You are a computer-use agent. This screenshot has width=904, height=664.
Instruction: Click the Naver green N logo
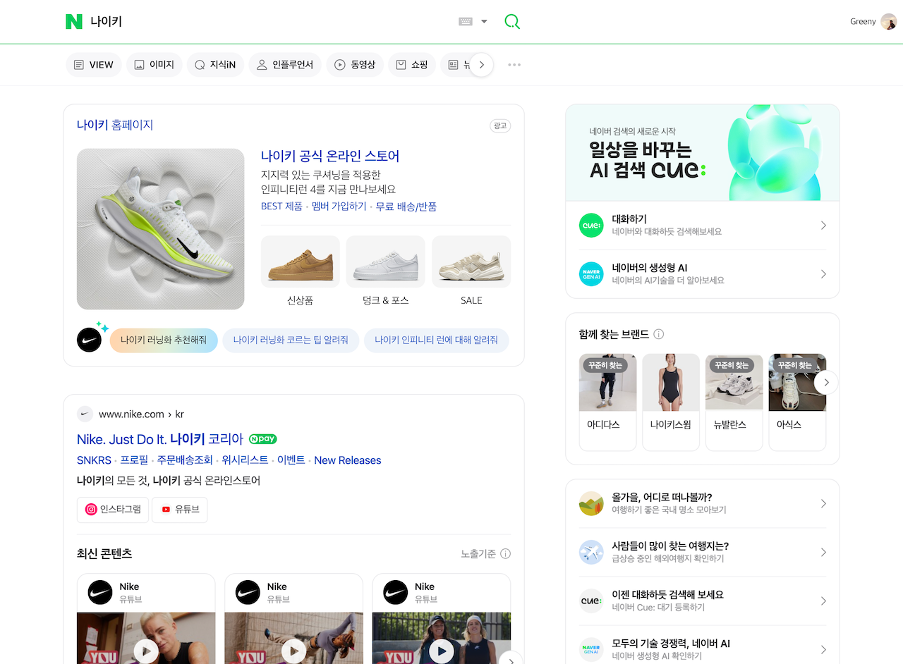[73, 21]
